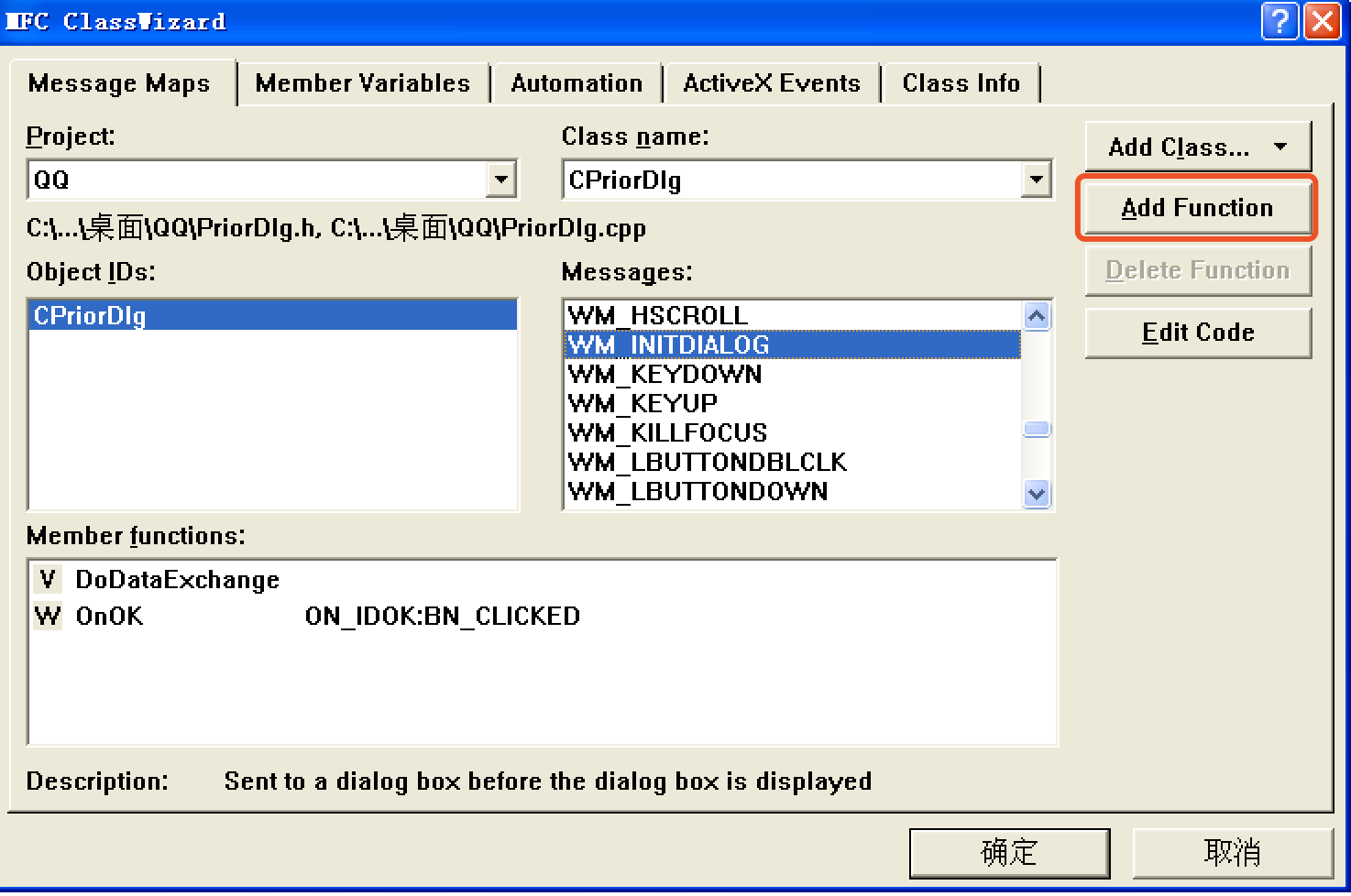Cancel the dialog with 取消 button
The width and height of the screenshot is (1351, 896).
point(1232,852)
